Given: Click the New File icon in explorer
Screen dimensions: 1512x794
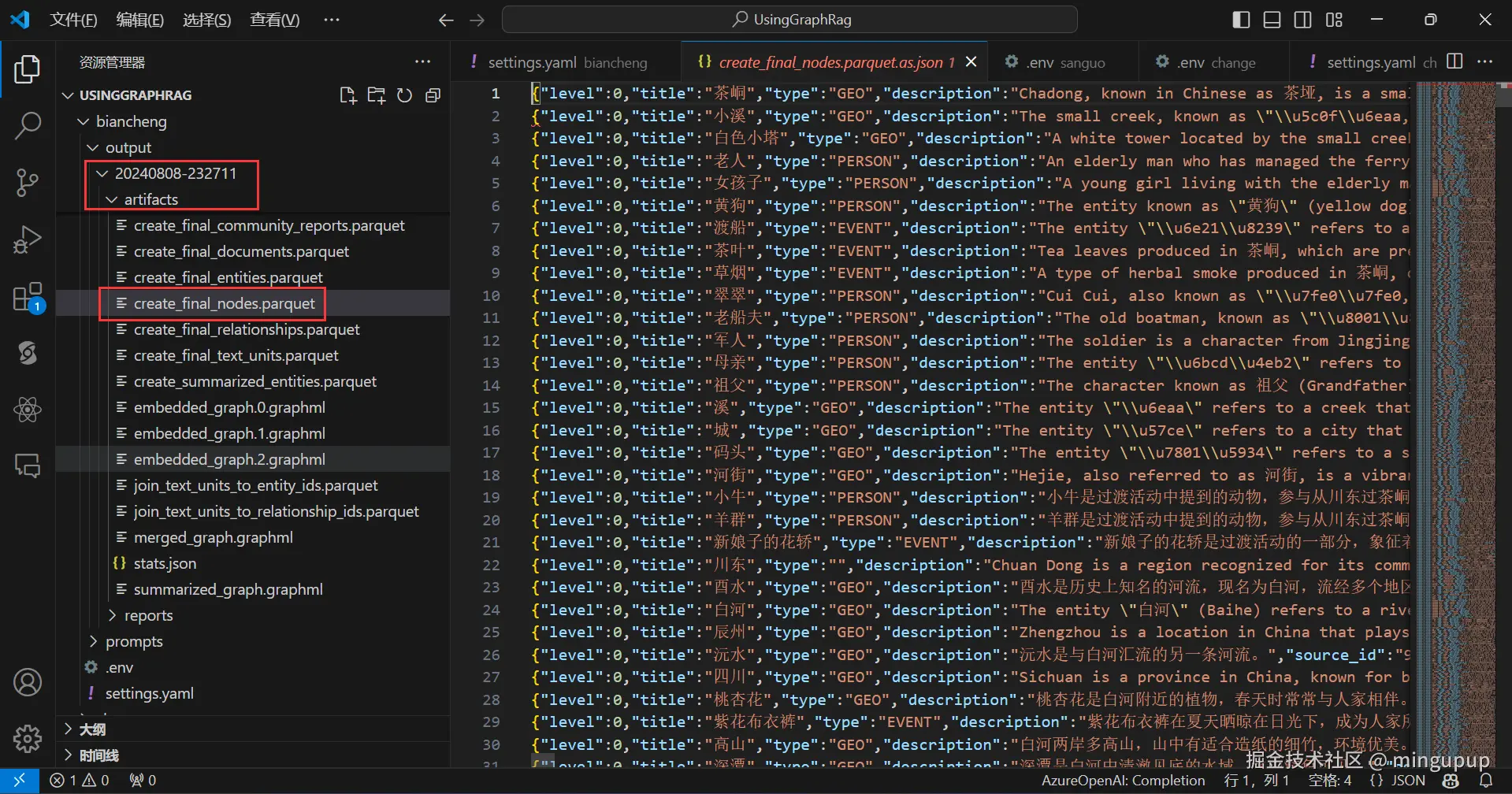Looking at the screenshot, I should click(347, 95).
